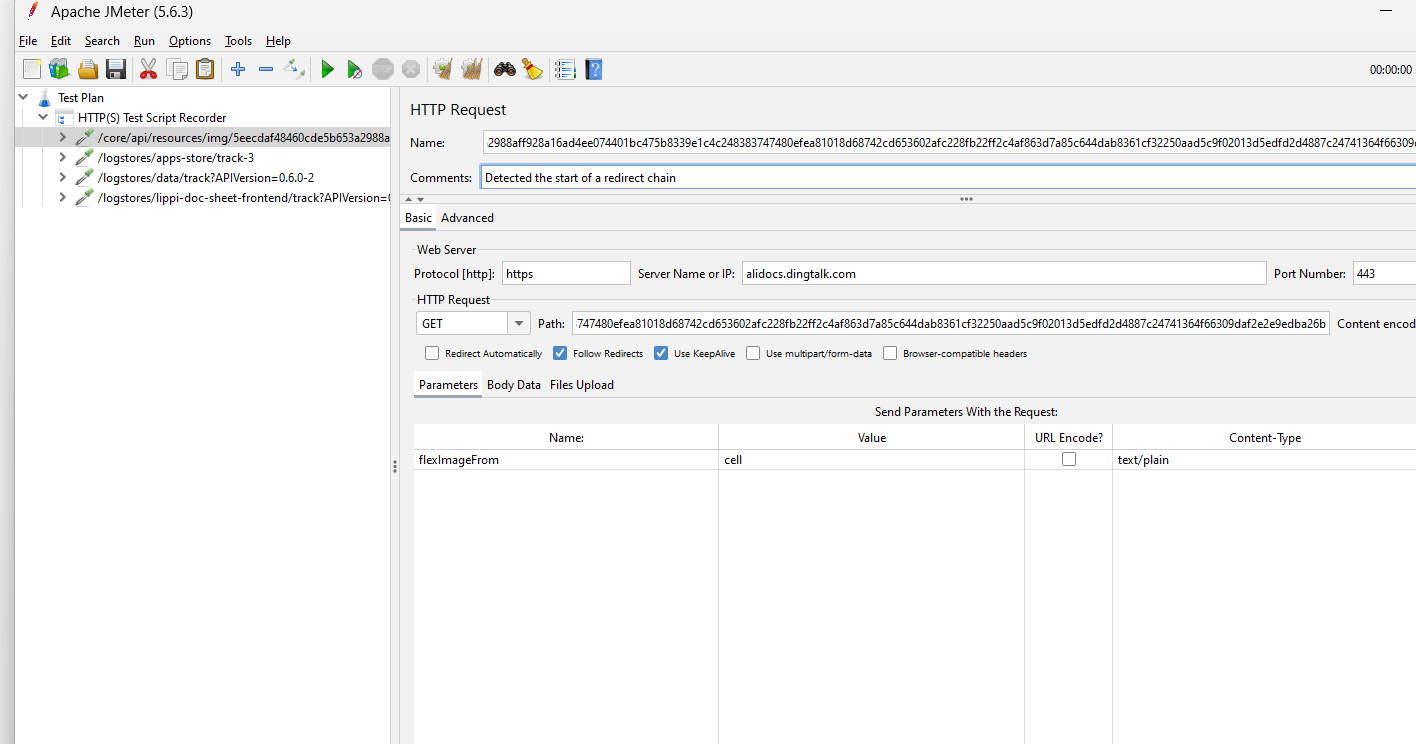This screenshot has height=744, width=1416.
Task: Click the Path input field
Action: click(951, 323)
